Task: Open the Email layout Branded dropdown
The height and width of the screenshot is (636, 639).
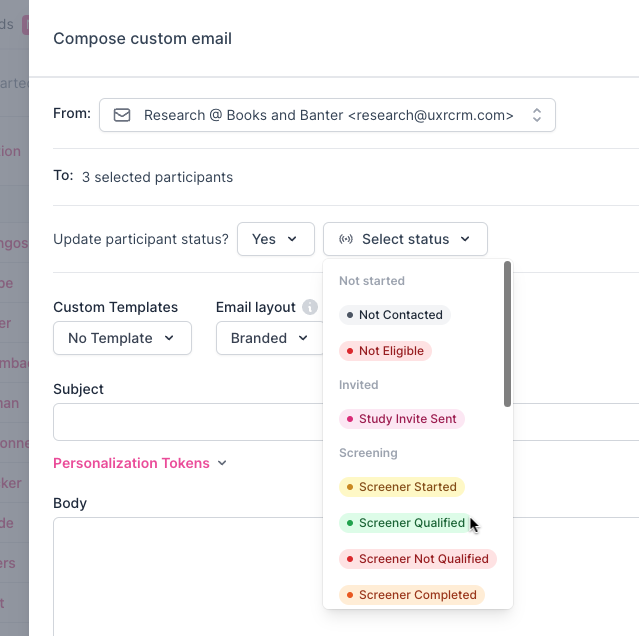Action: [x=269, y=338]
